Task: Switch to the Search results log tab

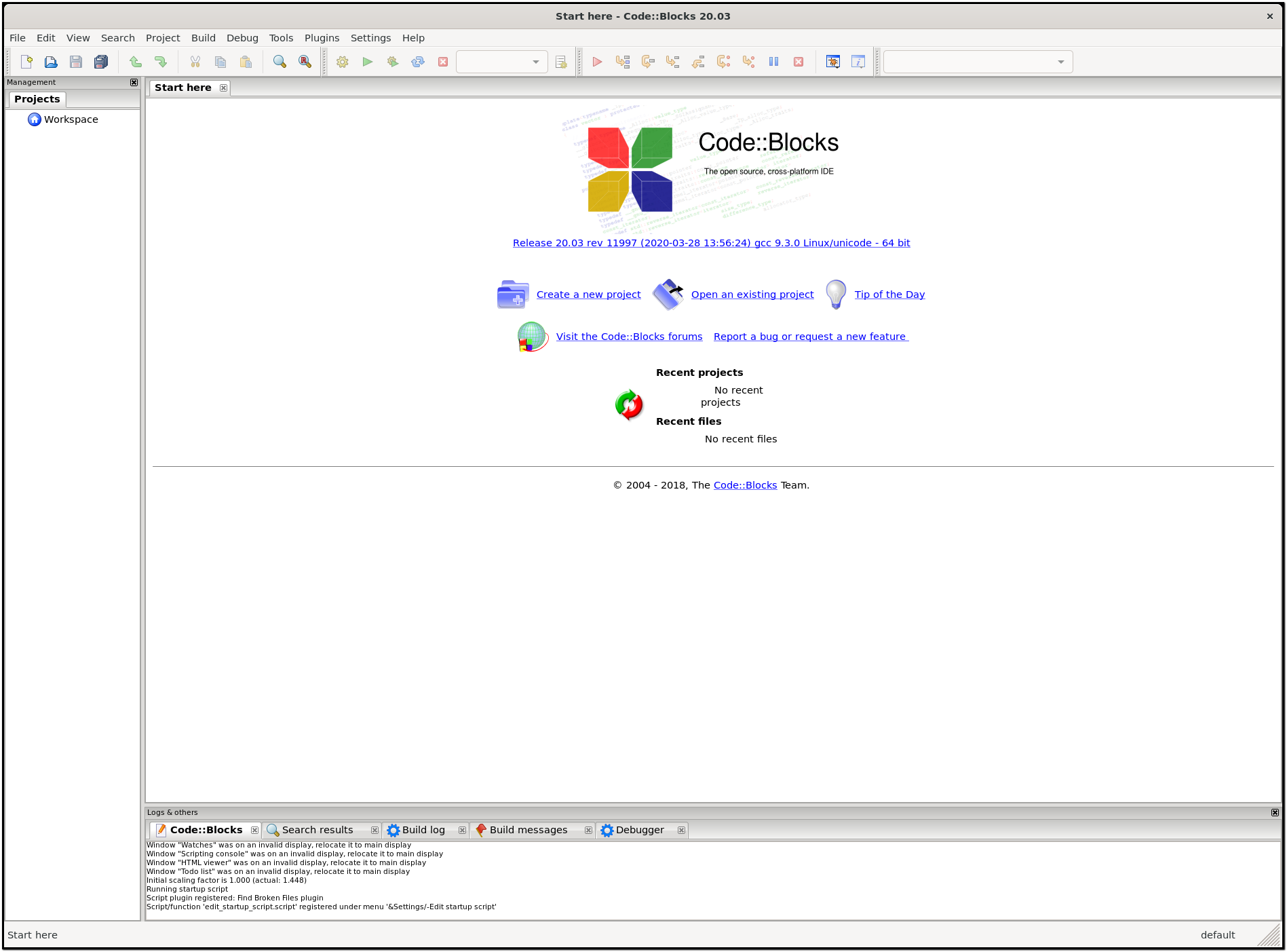Action: click(318, 830)
